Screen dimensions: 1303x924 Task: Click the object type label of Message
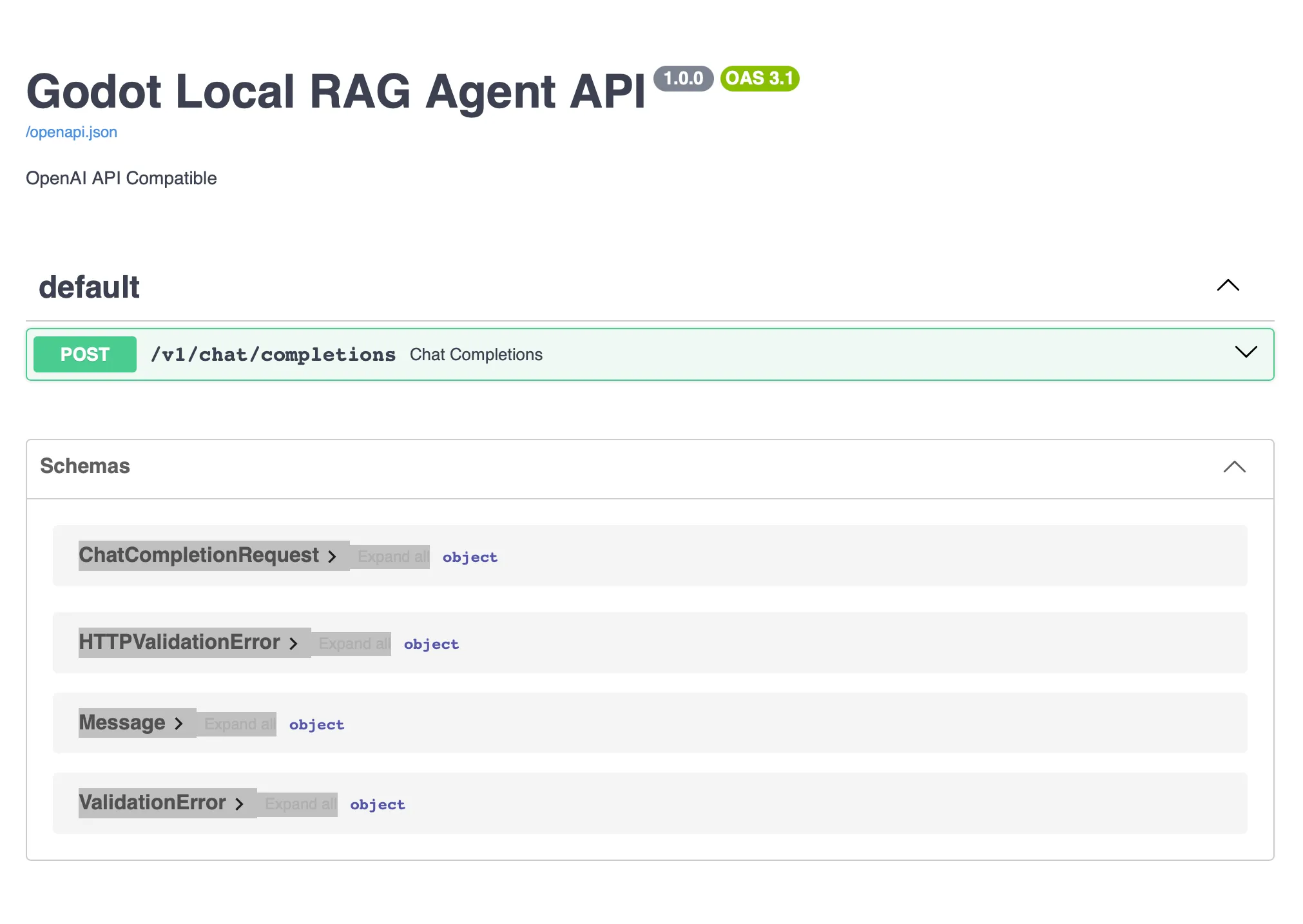pyautogui.click(x=316, y=725)
